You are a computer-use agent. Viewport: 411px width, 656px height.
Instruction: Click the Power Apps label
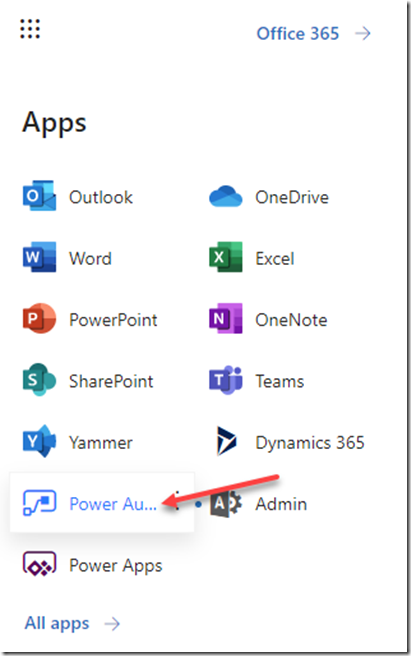[116, 566]
